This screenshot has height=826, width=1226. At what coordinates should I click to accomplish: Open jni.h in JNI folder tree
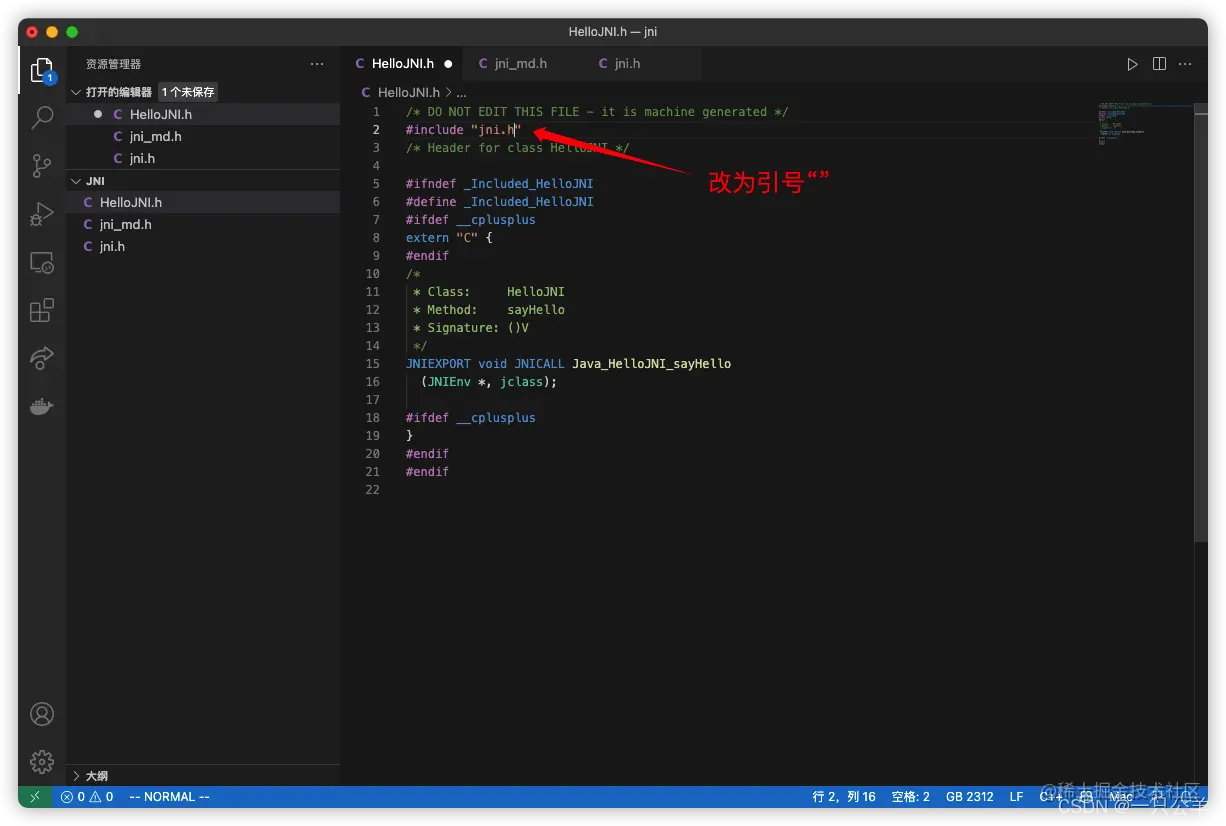point(203,246)
